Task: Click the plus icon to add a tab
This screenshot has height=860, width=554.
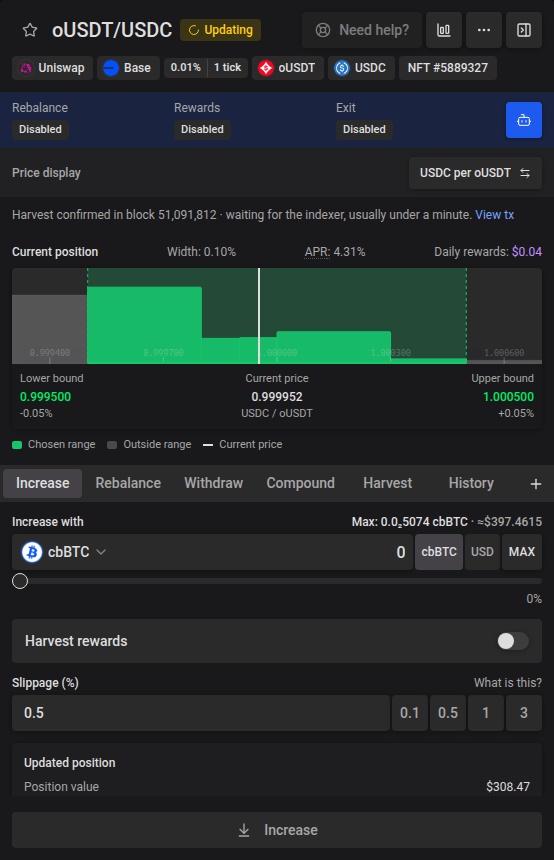Action: pos(536,484)
